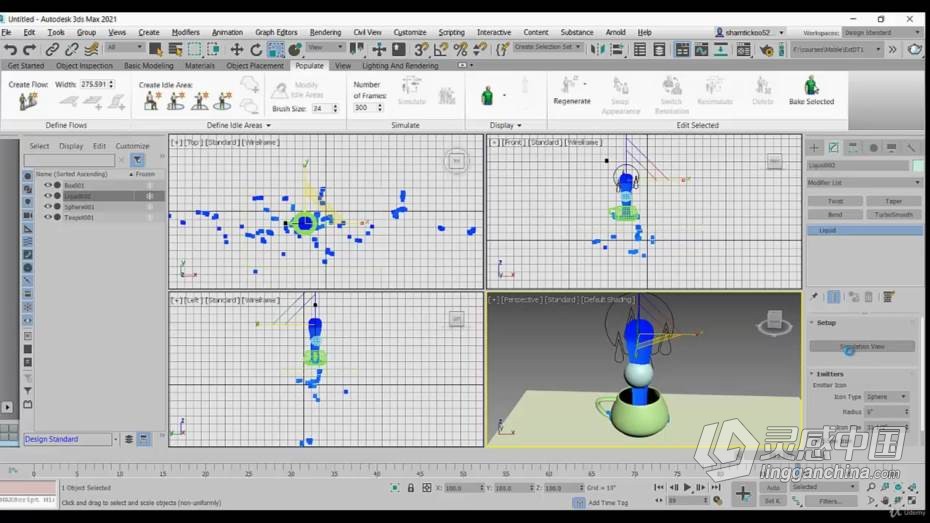Click the Scene Explorer filter funnel button
Screen dimensions: 930x523
[137, 160]
